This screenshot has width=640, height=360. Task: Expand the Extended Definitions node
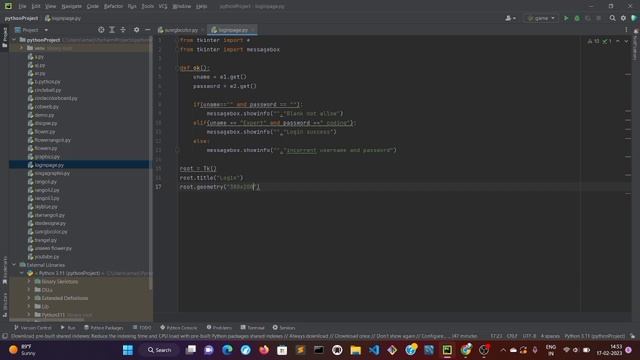pos(29,298)
